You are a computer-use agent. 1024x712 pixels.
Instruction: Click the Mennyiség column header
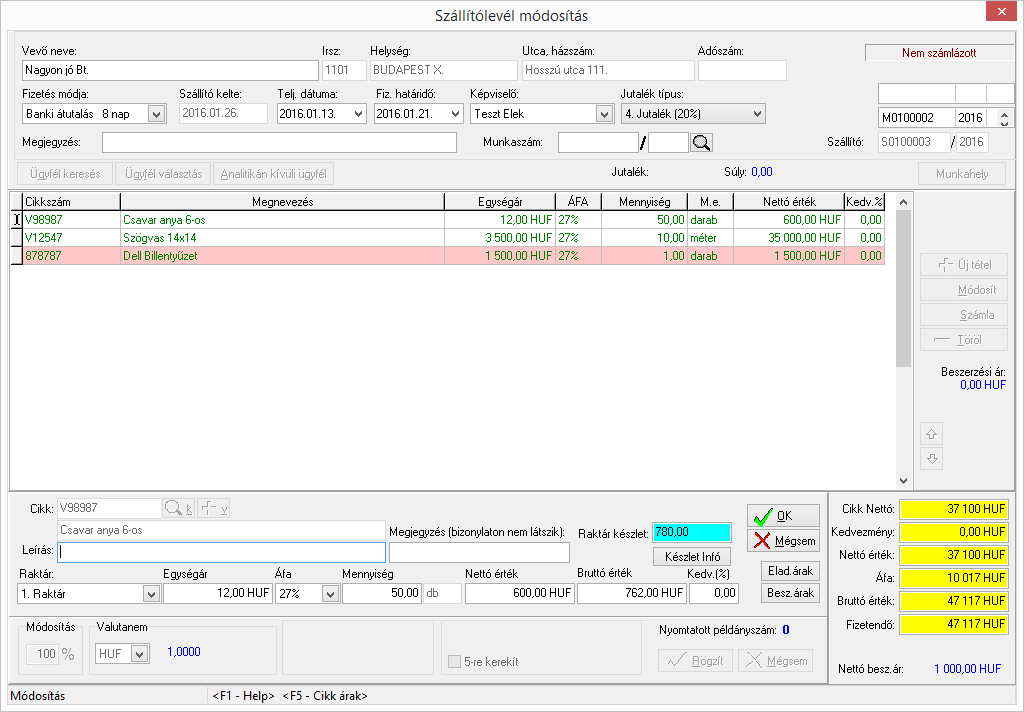[x=645, y=202]
